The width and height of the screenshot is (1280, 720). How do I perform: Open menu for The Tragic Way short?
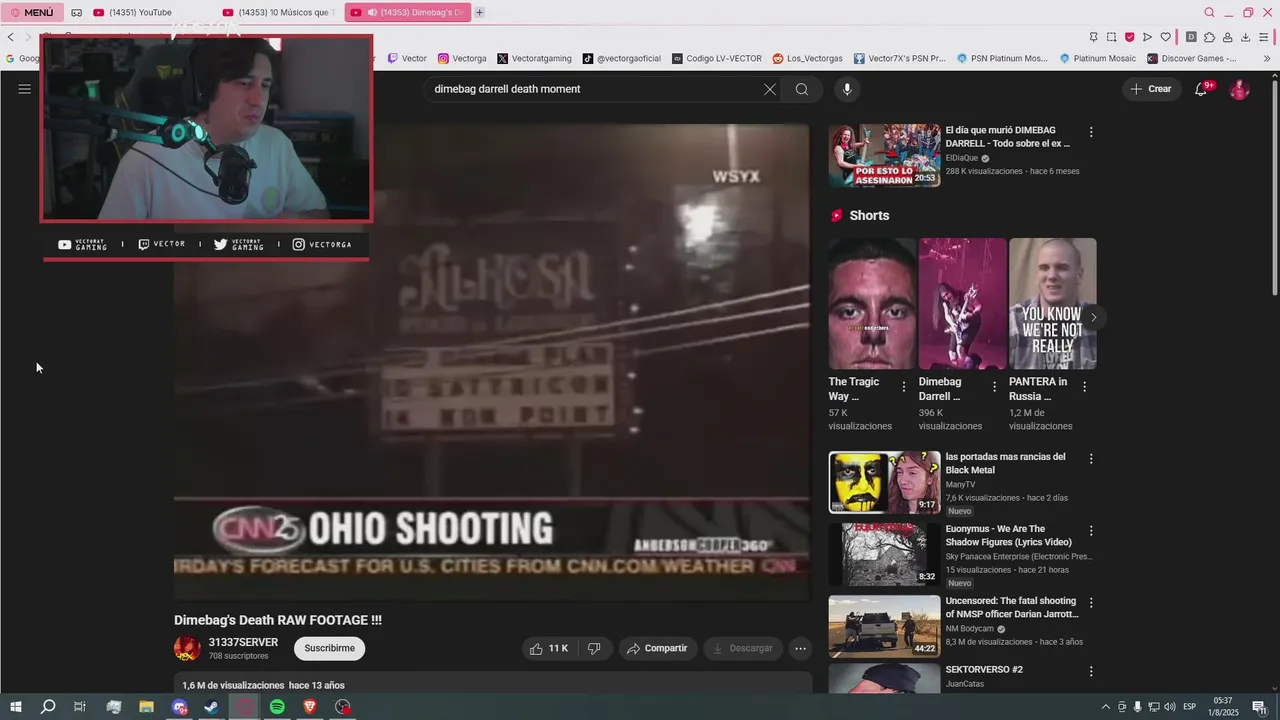click(904, 386)
